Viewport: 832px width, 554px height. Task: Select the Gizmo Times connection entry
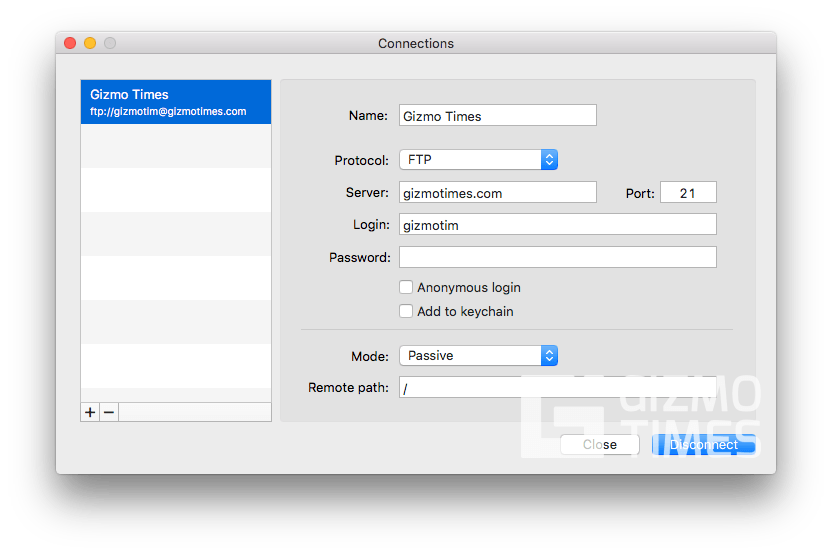coord(176,102)
